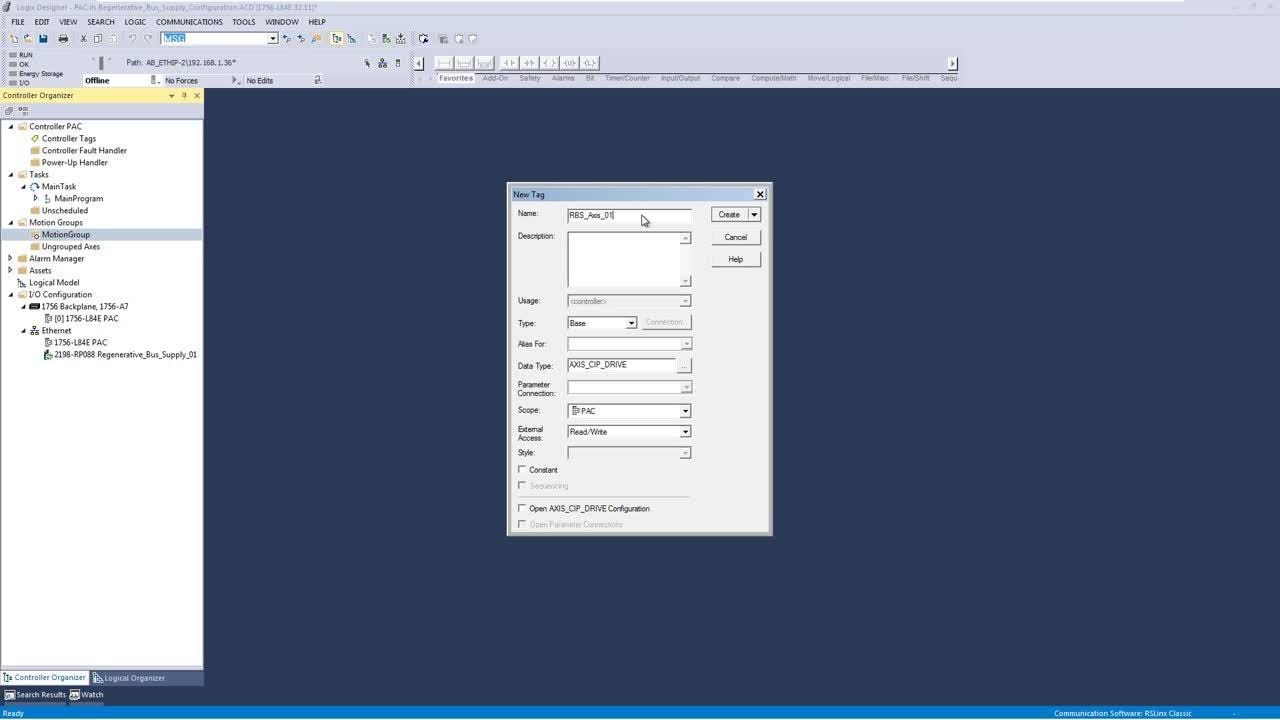The width and height of the screenshot is (1280, 720).
Task: Collapse the Tasks tree node
Action: click(x=11, y=175)
